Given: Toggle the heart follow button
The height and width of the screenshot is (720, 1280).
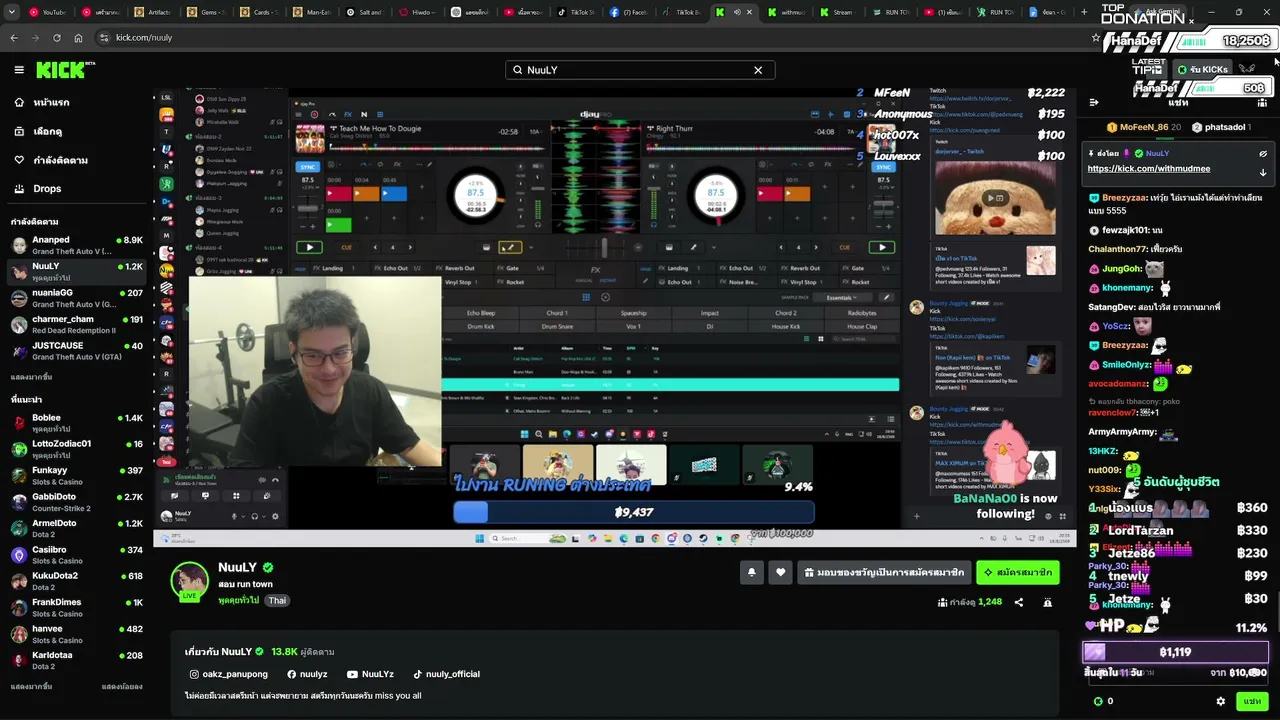Looking at the screenshot, I should click(x=781, y=572).
